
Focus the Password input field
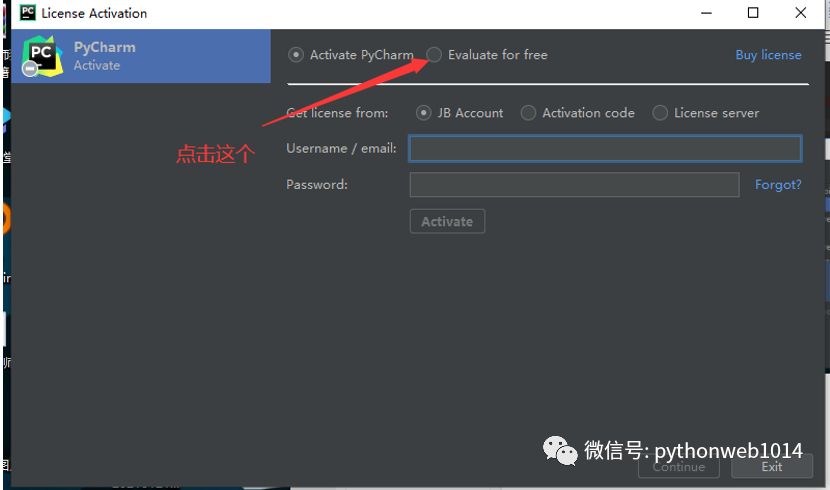(574, 185)
